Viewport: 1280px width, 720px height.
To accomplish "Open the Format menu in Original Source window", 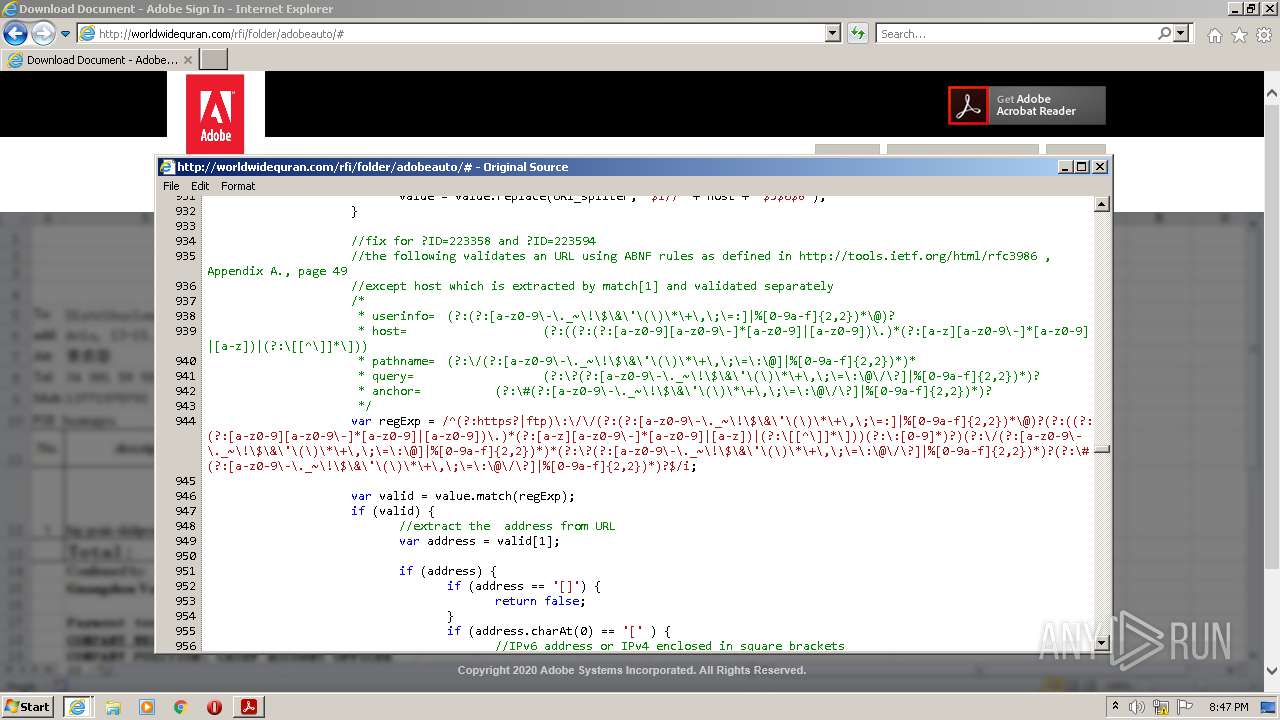I will pos(238,186).
